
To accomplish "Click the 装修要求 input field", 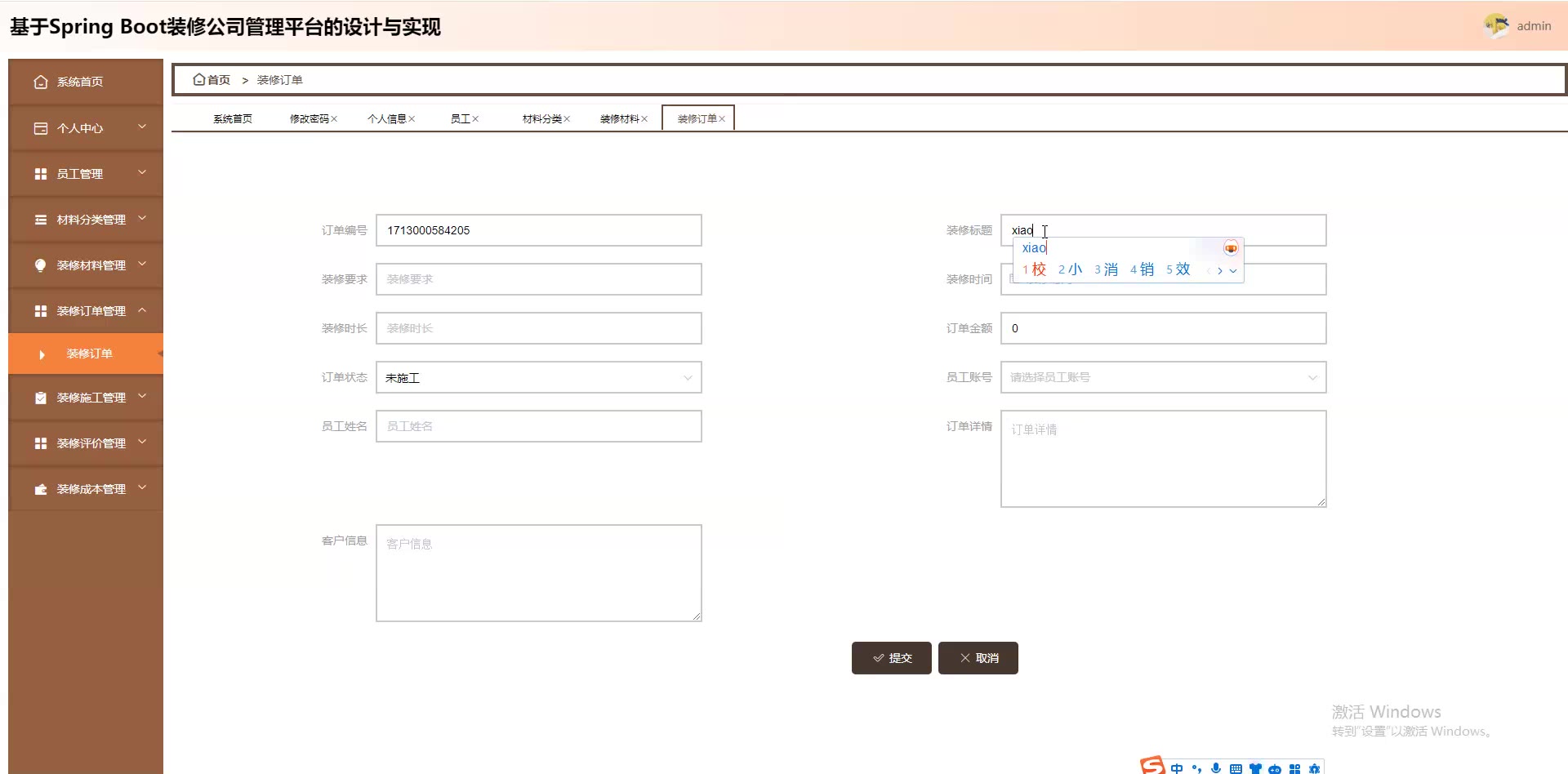I will (x=539, y=279).
